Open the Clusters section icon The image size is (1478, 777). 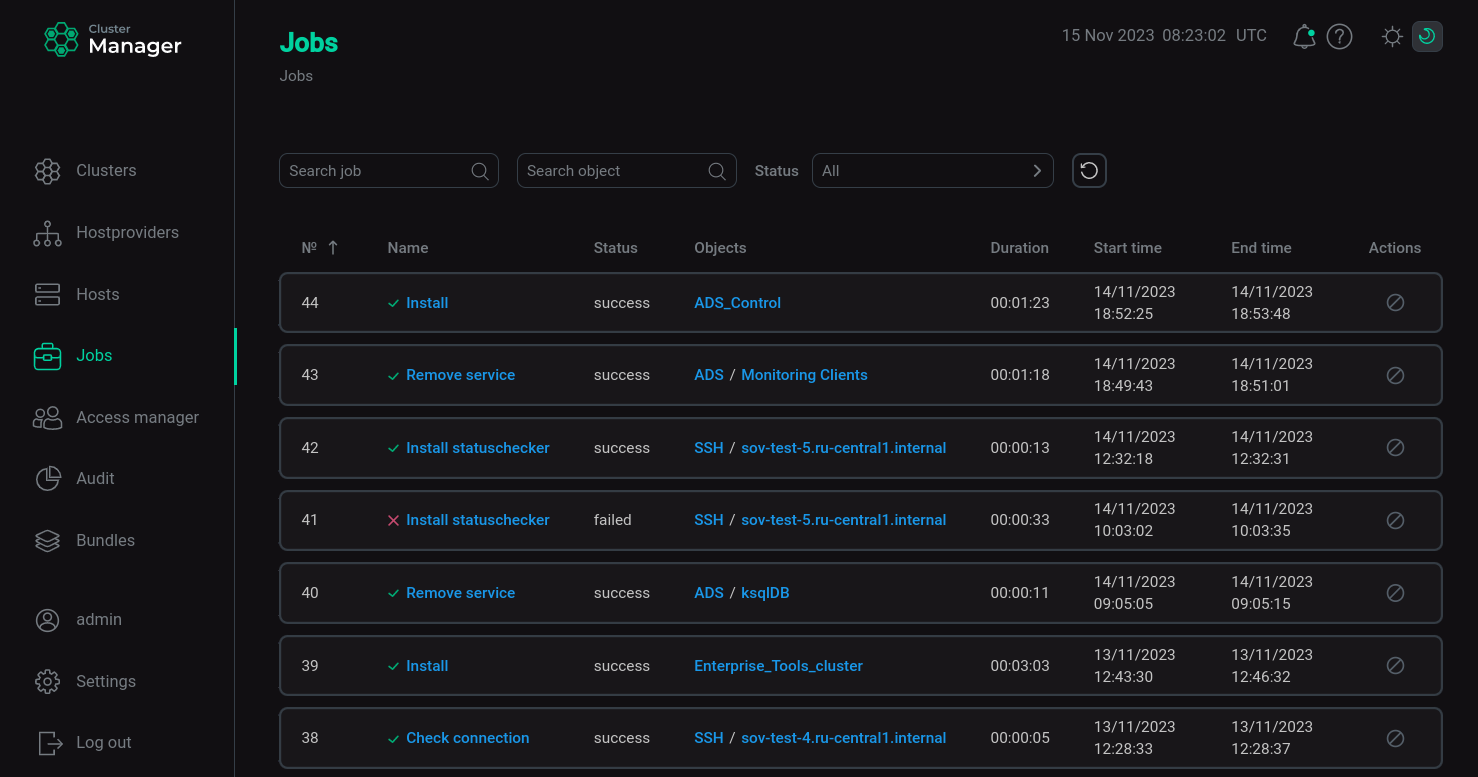point(47,171)
